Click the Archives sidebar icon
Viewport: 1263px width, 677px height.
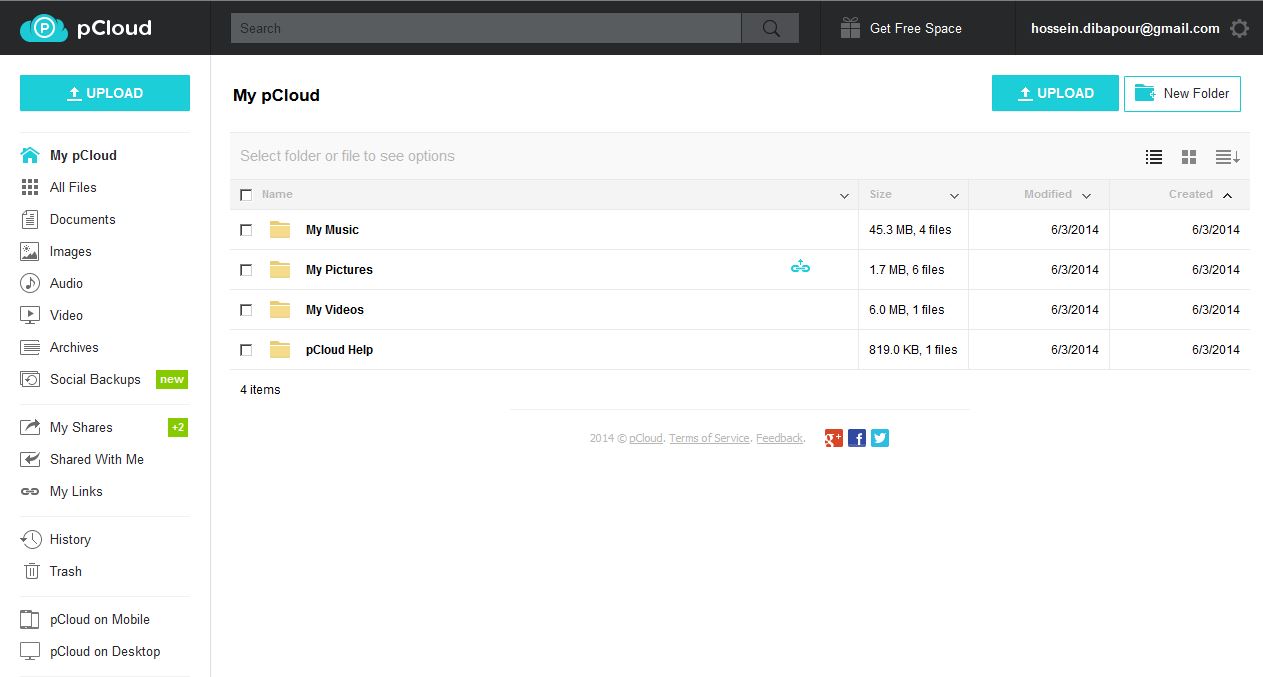(30, 347)
